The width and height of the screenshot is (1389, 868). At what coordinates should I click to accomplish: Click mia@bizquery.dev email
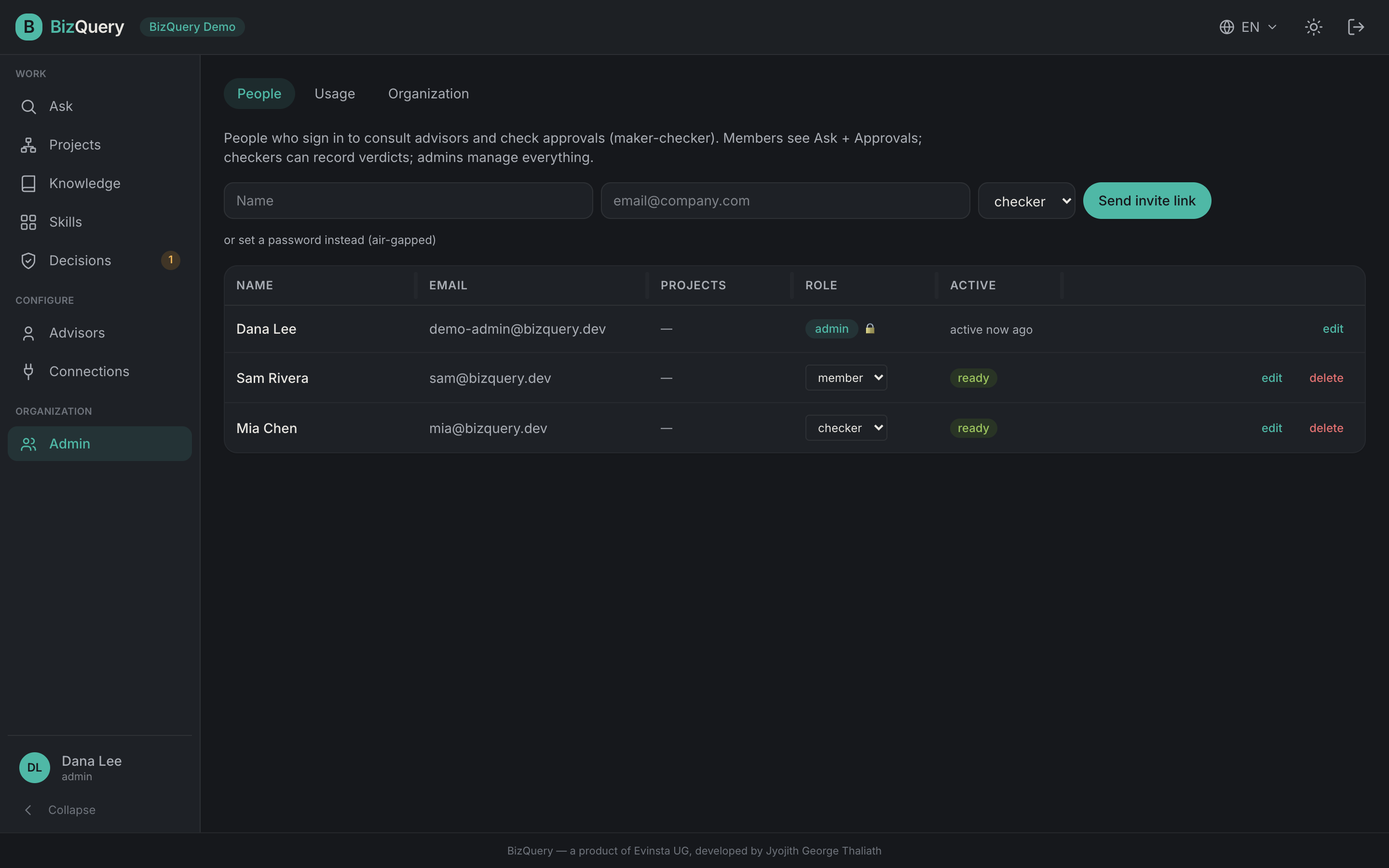pos(488,428)
